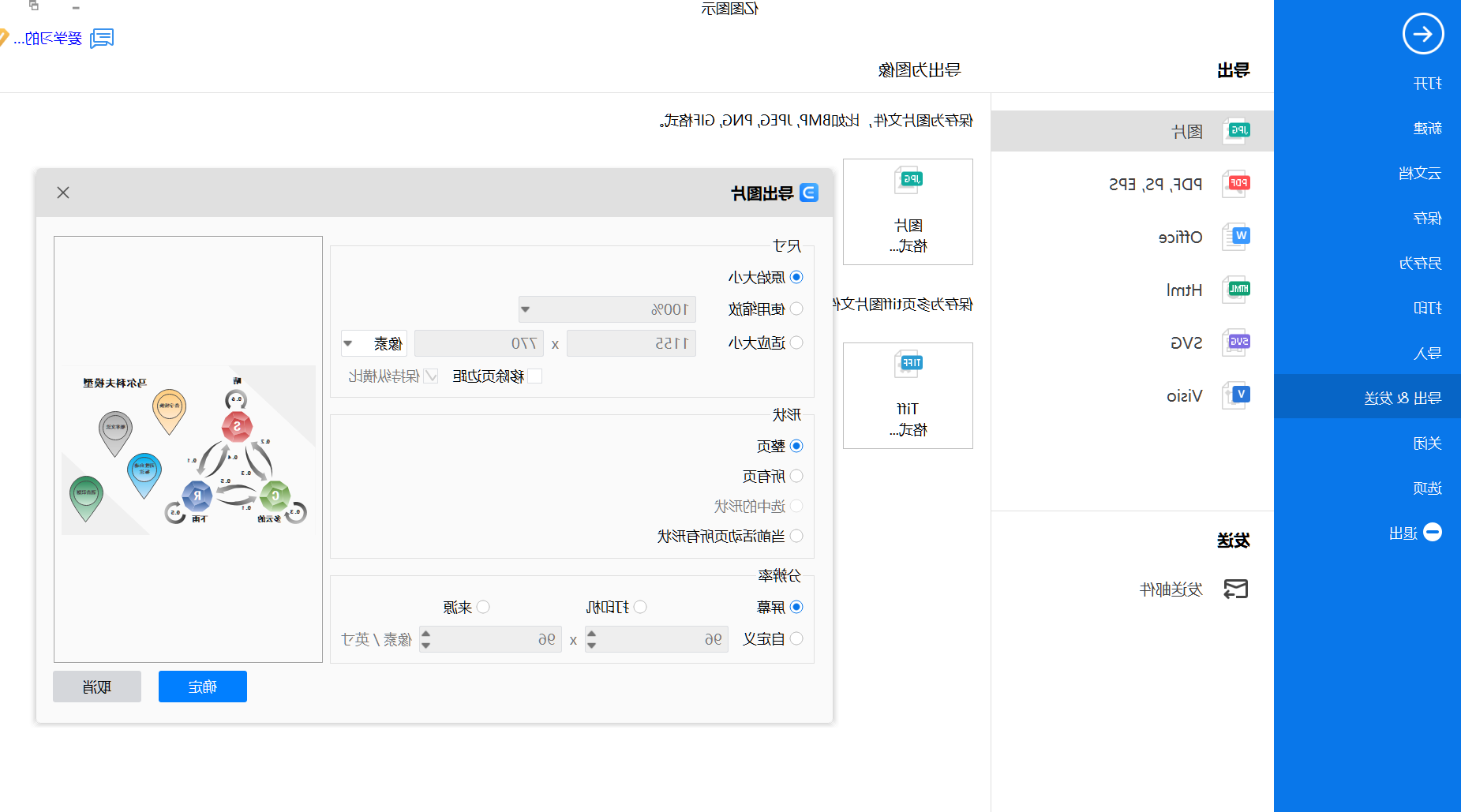This screenshot has height=812, width=1461.
Task: Click the 退出 minus circle icon
Action: point(1433,533)
